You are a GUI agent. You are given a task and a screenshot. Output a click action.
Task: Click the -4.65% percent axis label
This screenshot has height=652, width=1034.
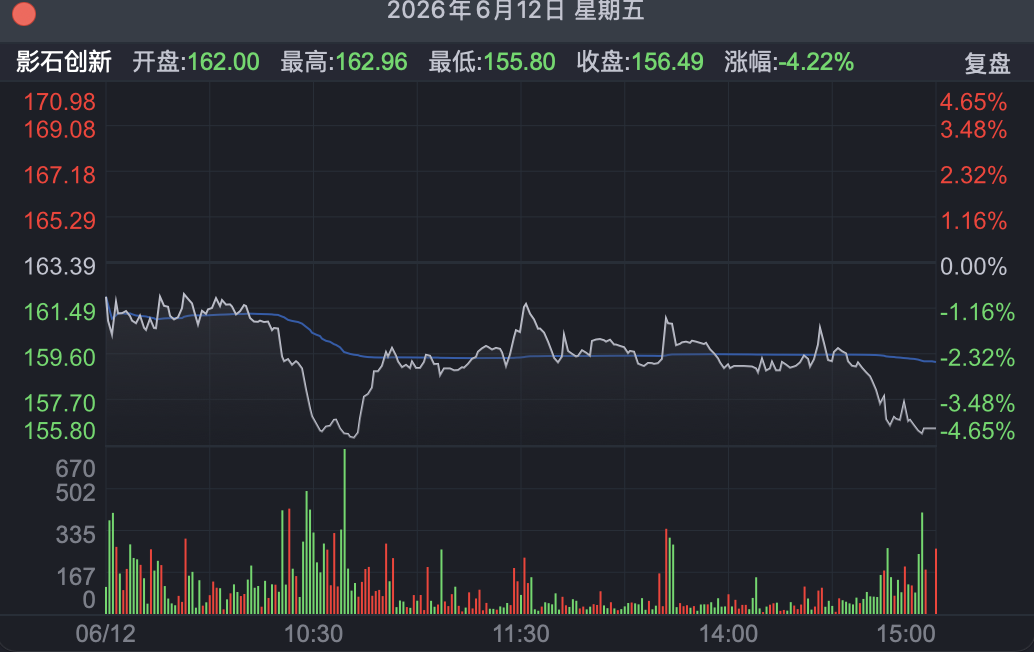977,430
